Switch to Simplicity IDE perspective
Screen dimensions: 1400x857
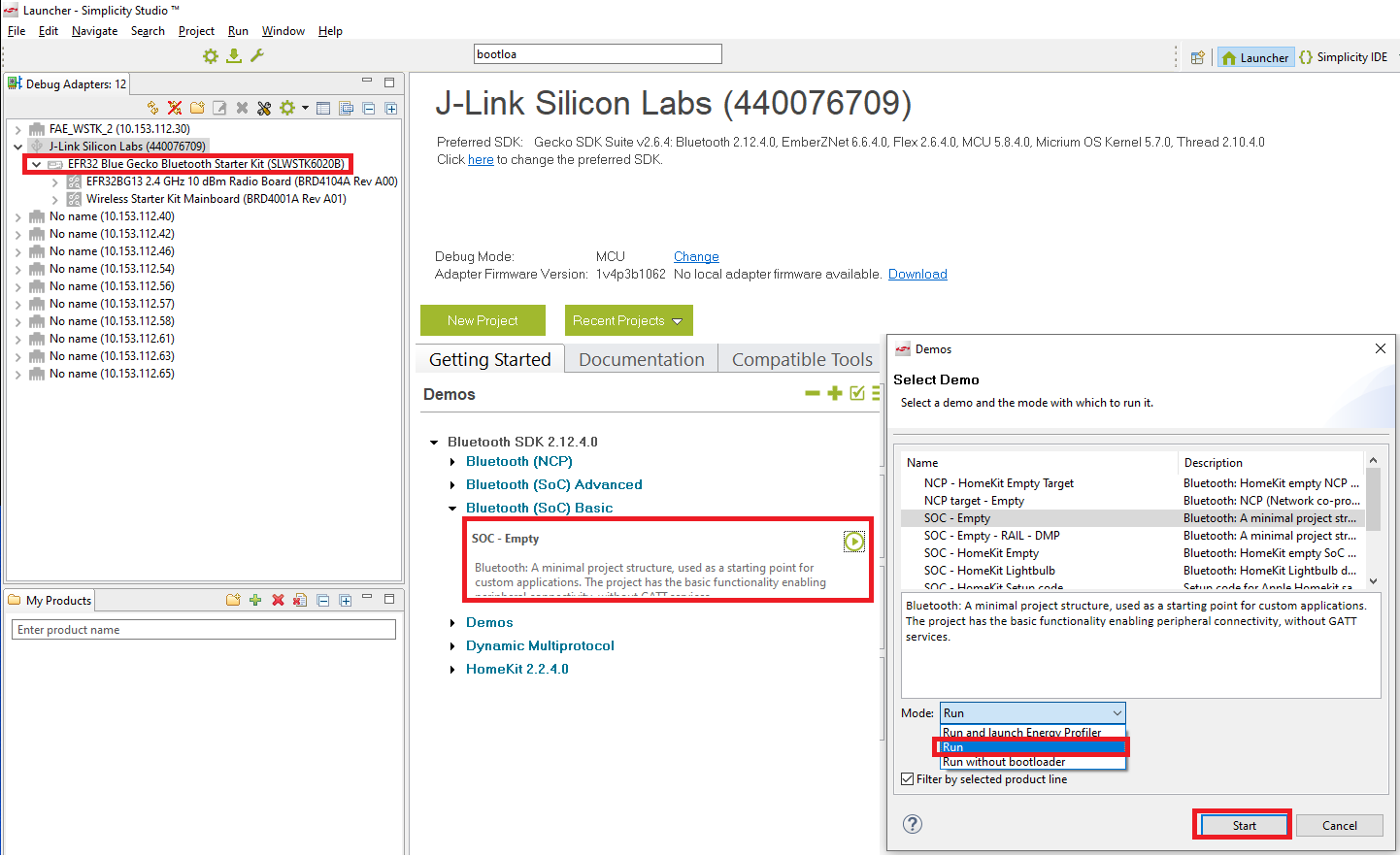point(1344,57)
